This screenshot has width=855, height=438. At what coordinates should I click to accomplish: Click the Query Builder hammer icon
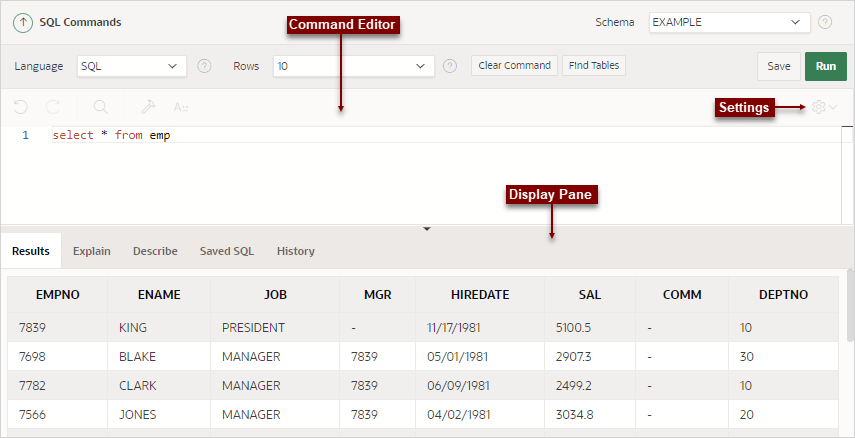click(148, 107)
